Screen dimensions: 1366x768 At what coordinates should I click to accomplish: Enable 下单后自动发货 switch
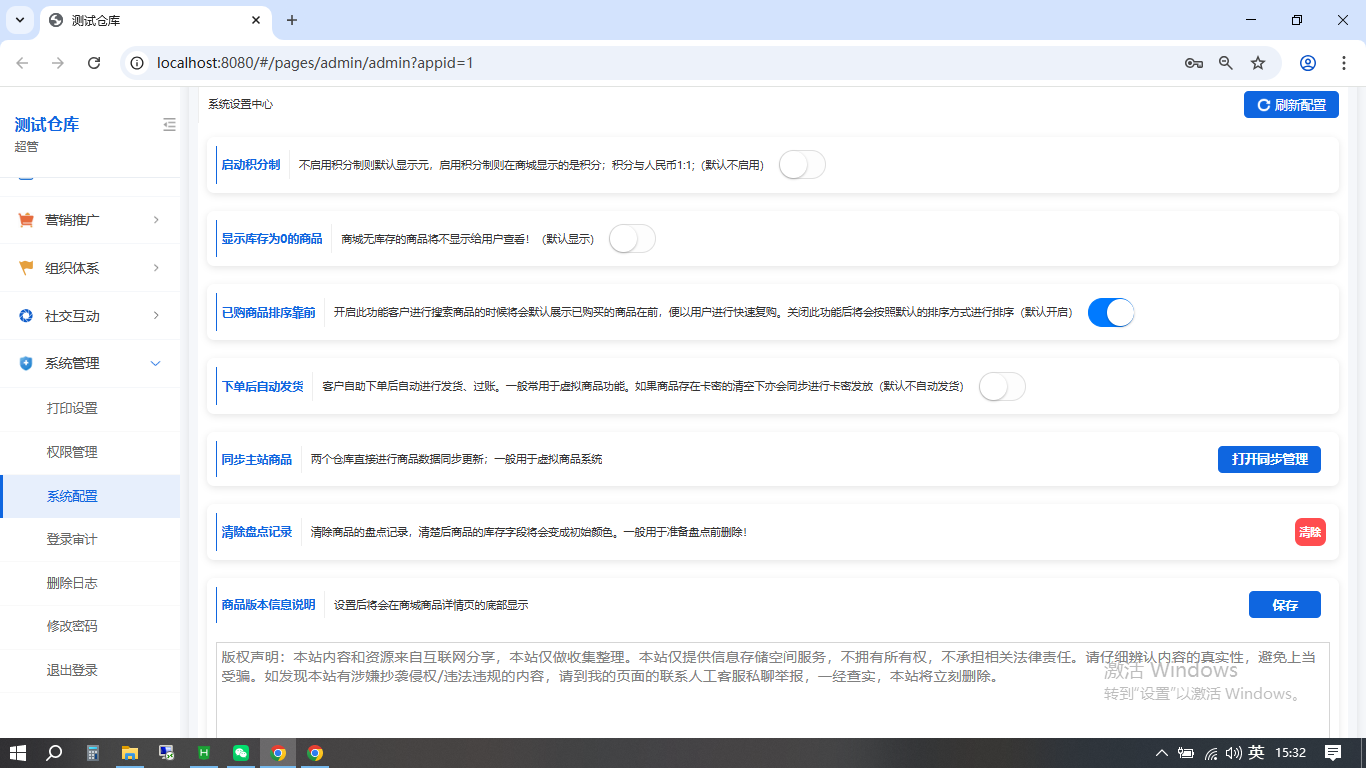click(1001, 385)
